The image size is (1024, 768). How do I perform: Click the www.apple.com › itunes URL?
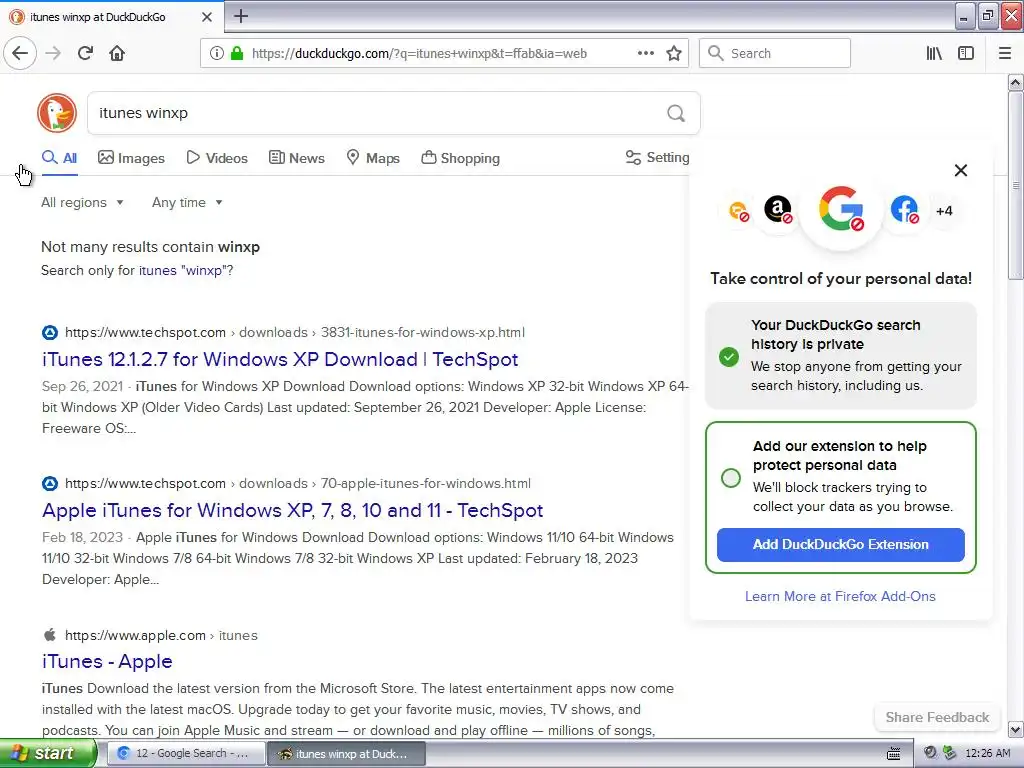pos(161,635)
